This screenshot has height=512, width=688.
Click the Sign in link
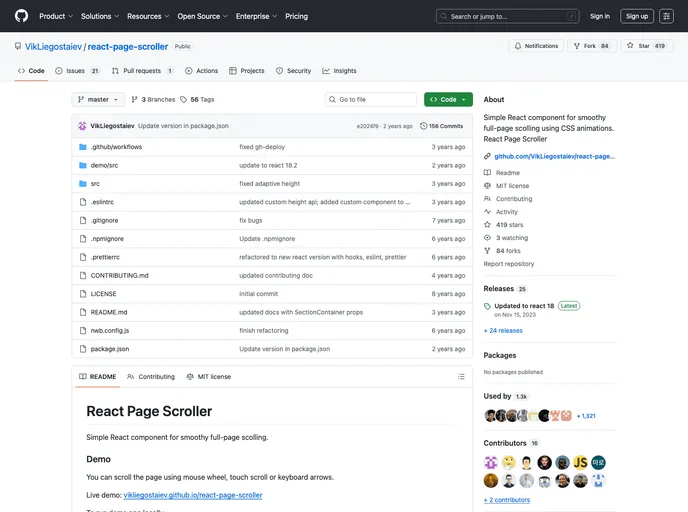point(599,16)
